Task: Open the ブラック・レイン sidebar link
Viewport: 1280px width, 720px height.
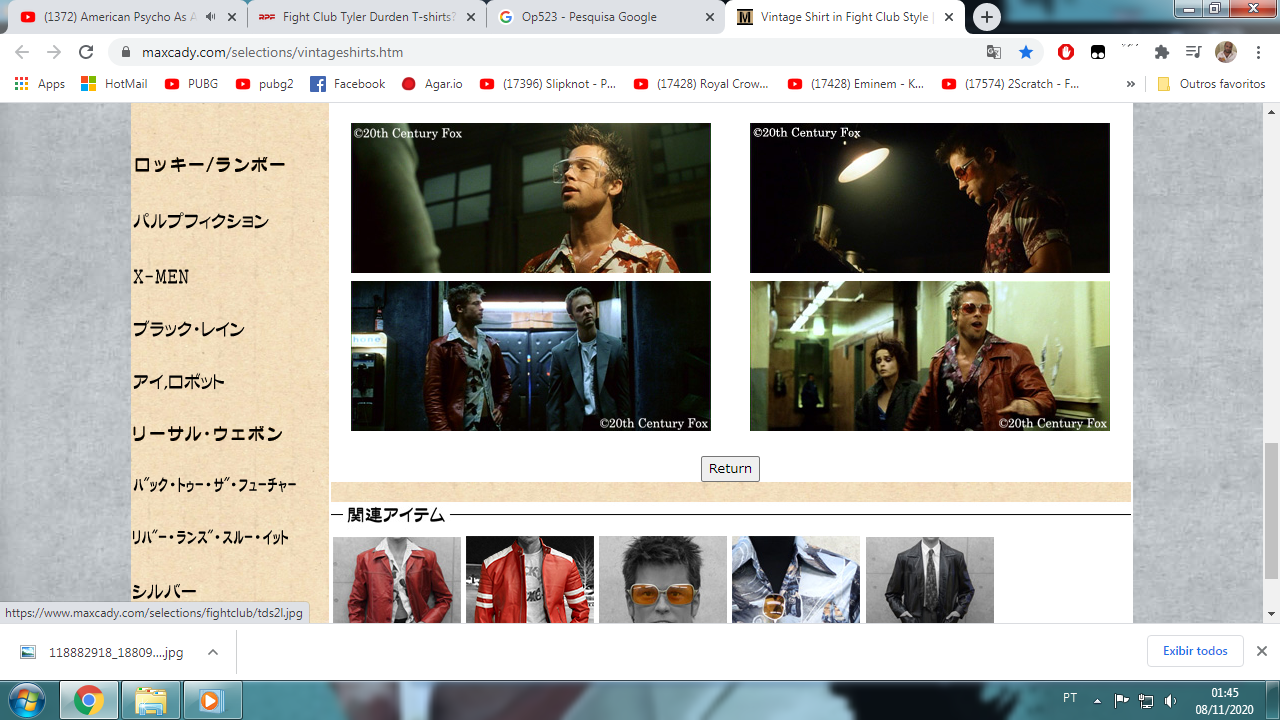Action: [x=189, y=329]
